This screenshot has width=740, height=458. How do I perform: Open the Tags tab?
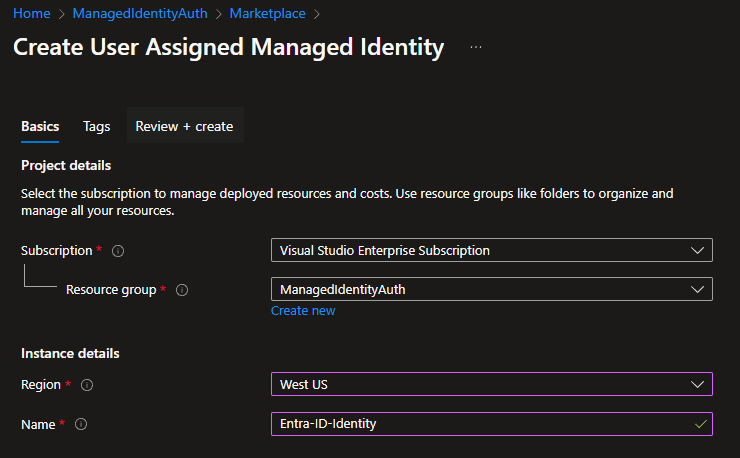pos(97,126)
